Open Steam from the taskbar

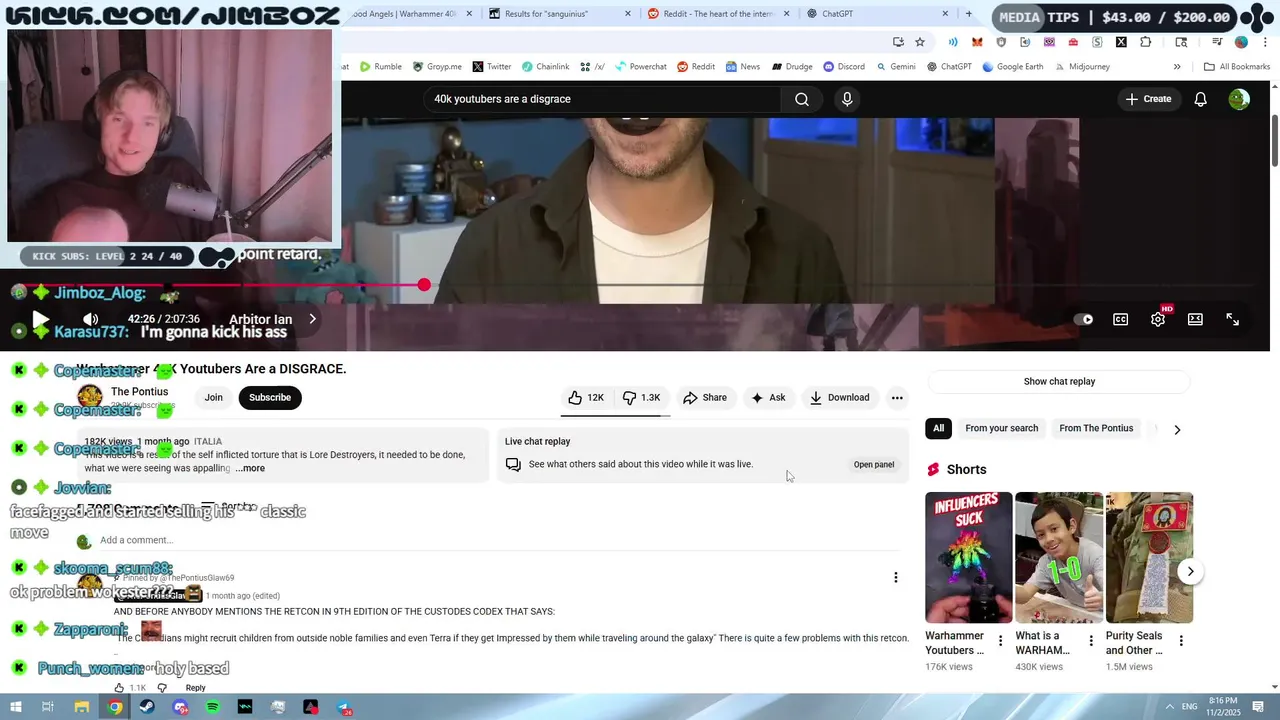(x=147, y=707)
